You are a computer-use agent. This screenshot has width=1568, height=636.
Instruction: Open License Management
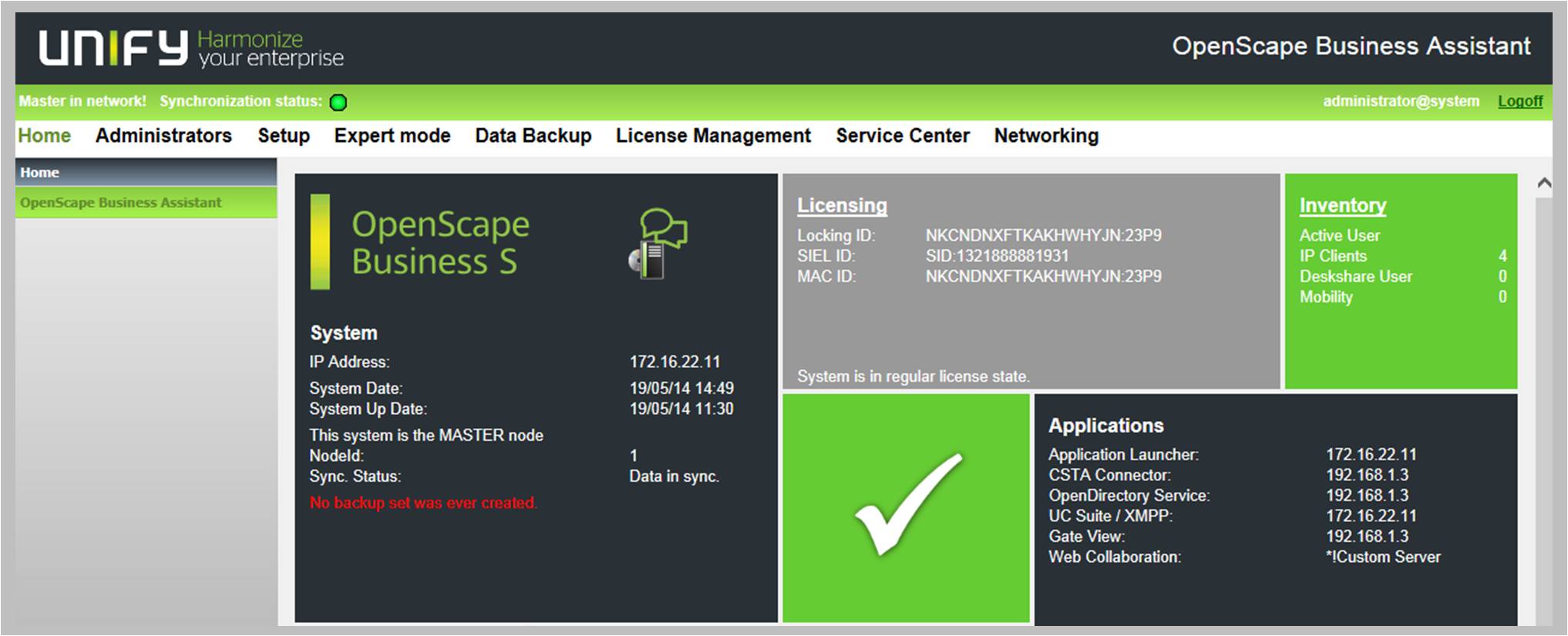coord(713,136)
